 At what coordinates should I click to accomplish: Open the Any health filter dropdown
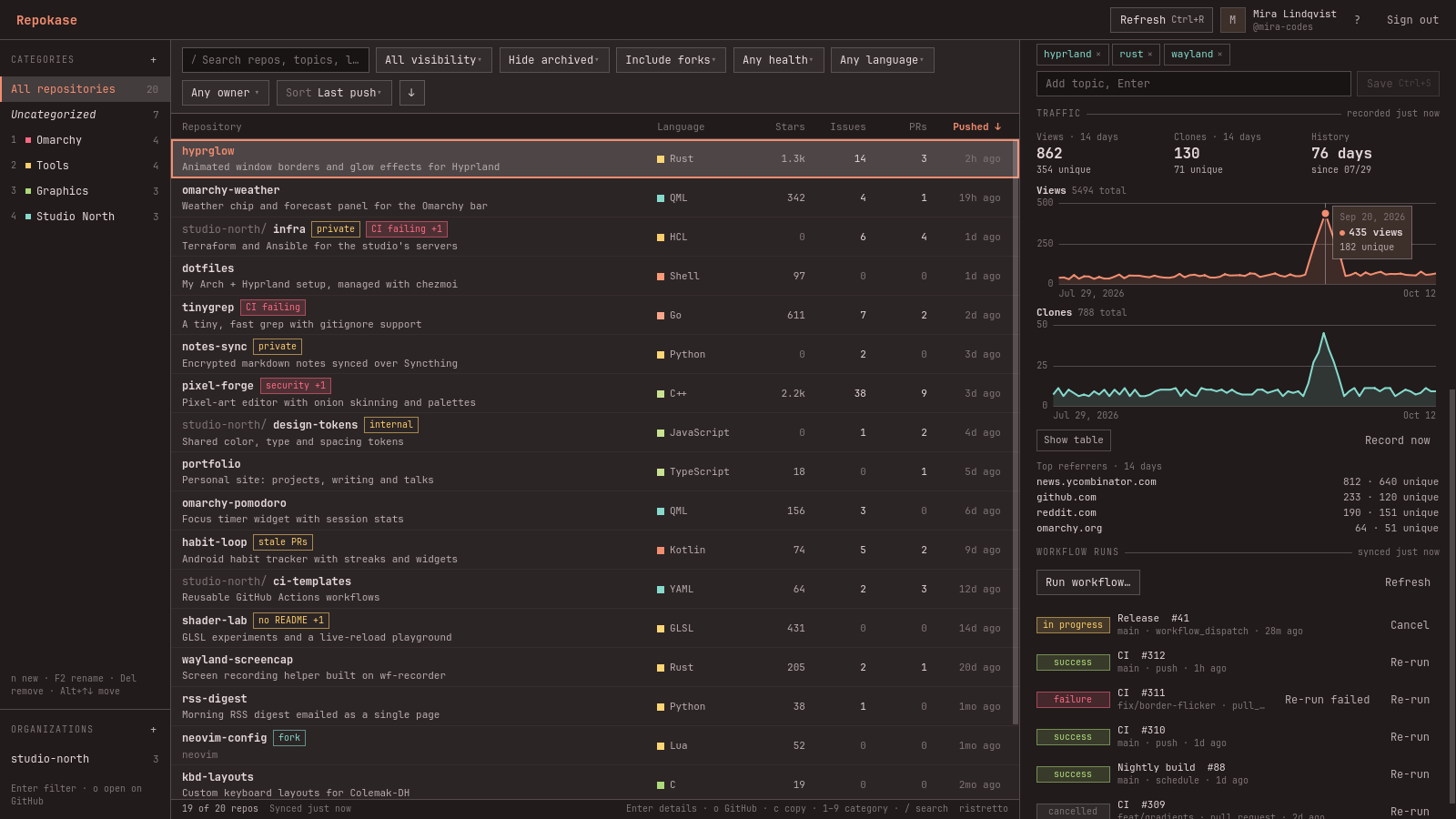[x=778, y=60]
